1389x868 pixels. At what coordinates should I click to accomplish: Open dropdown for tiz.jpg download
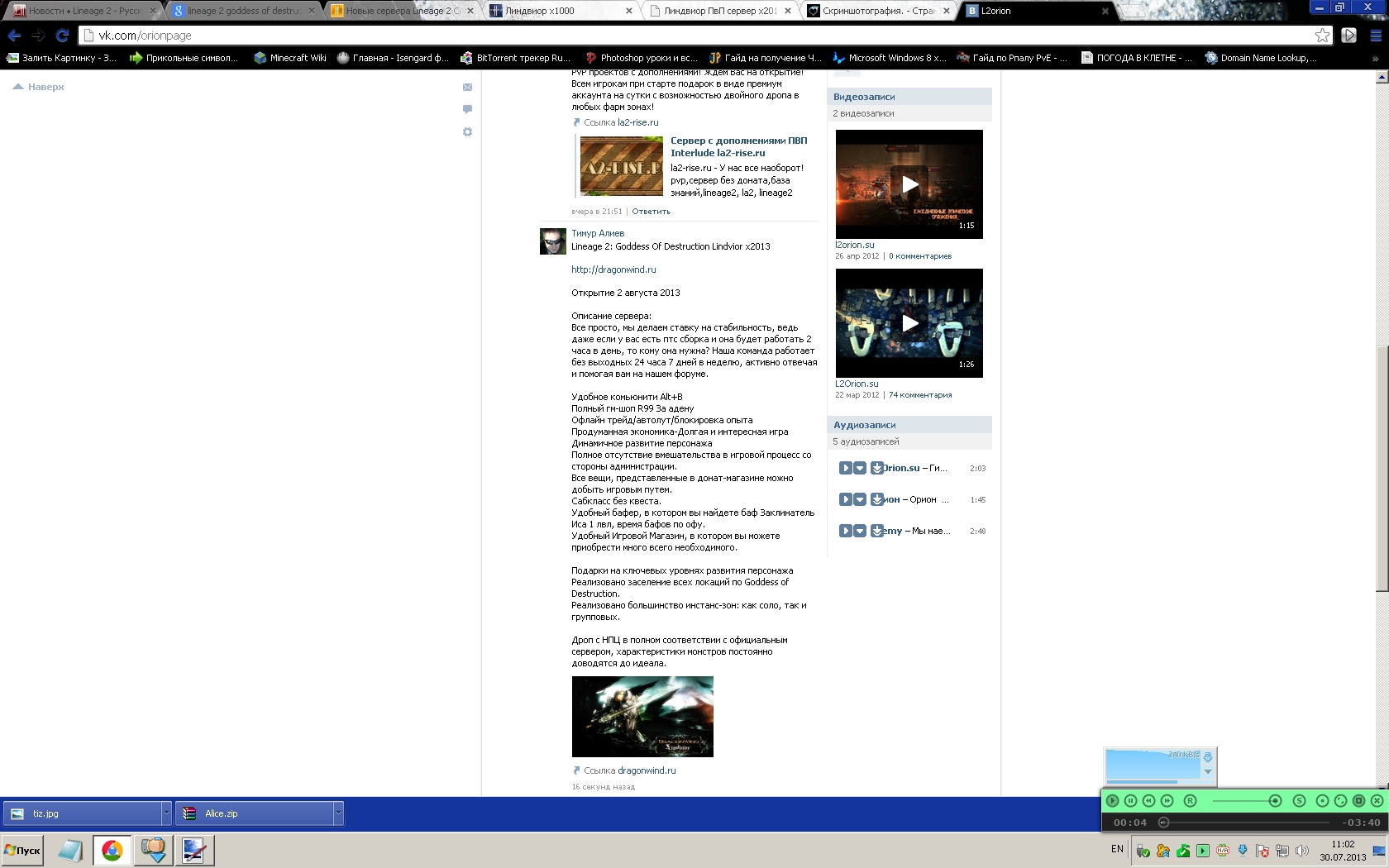point(166,813)
